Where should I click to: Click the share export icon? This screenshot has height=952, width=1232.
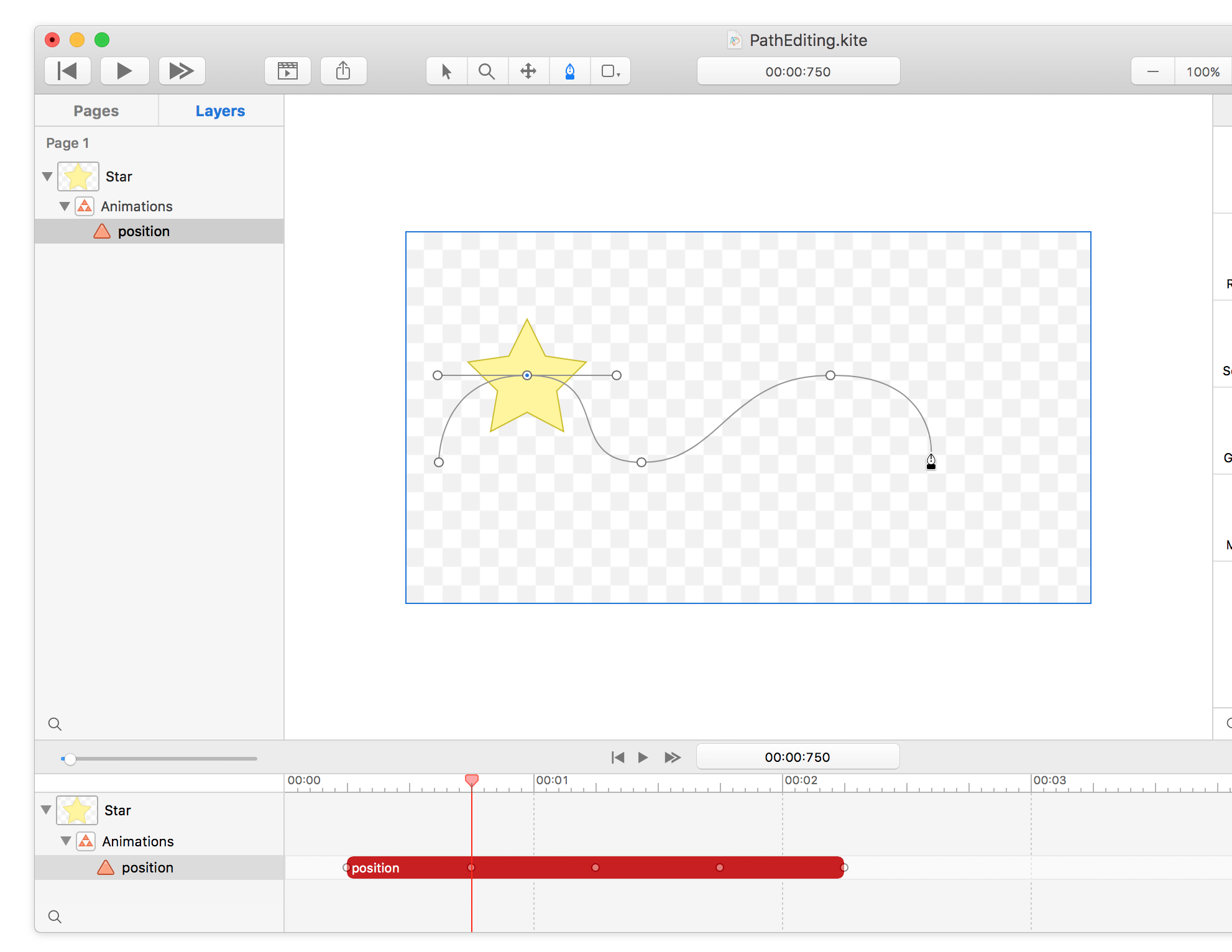coord(343,71)
